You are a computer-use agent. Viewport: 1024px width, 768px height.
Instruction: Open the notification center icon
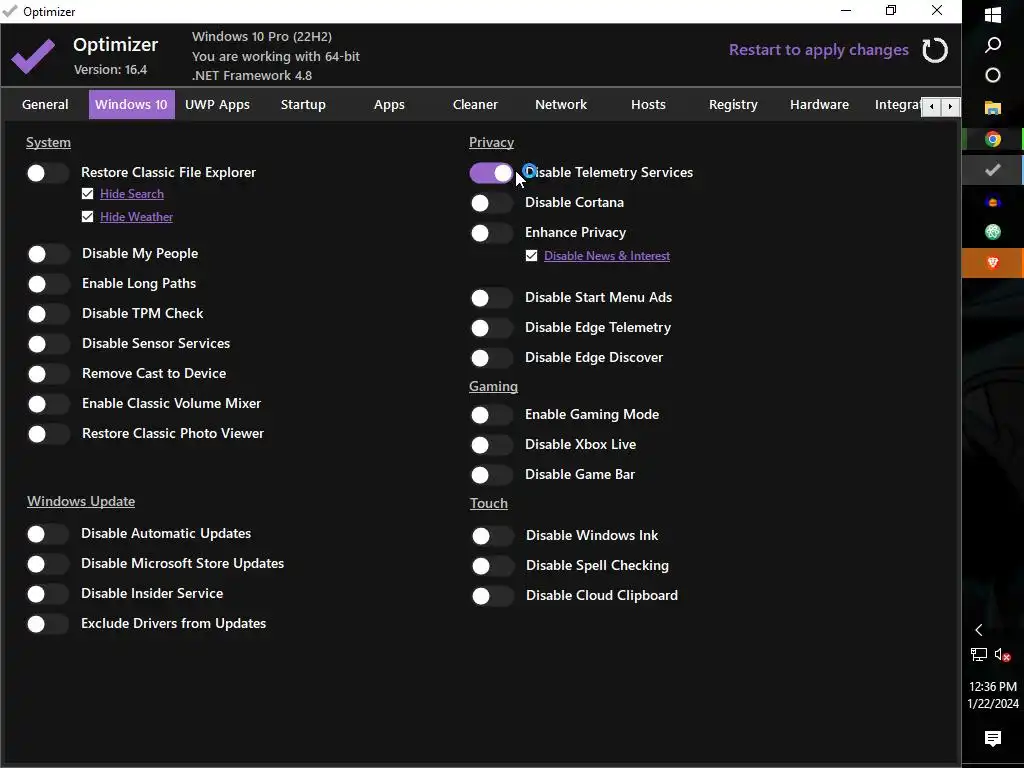(x=993, y=738)
